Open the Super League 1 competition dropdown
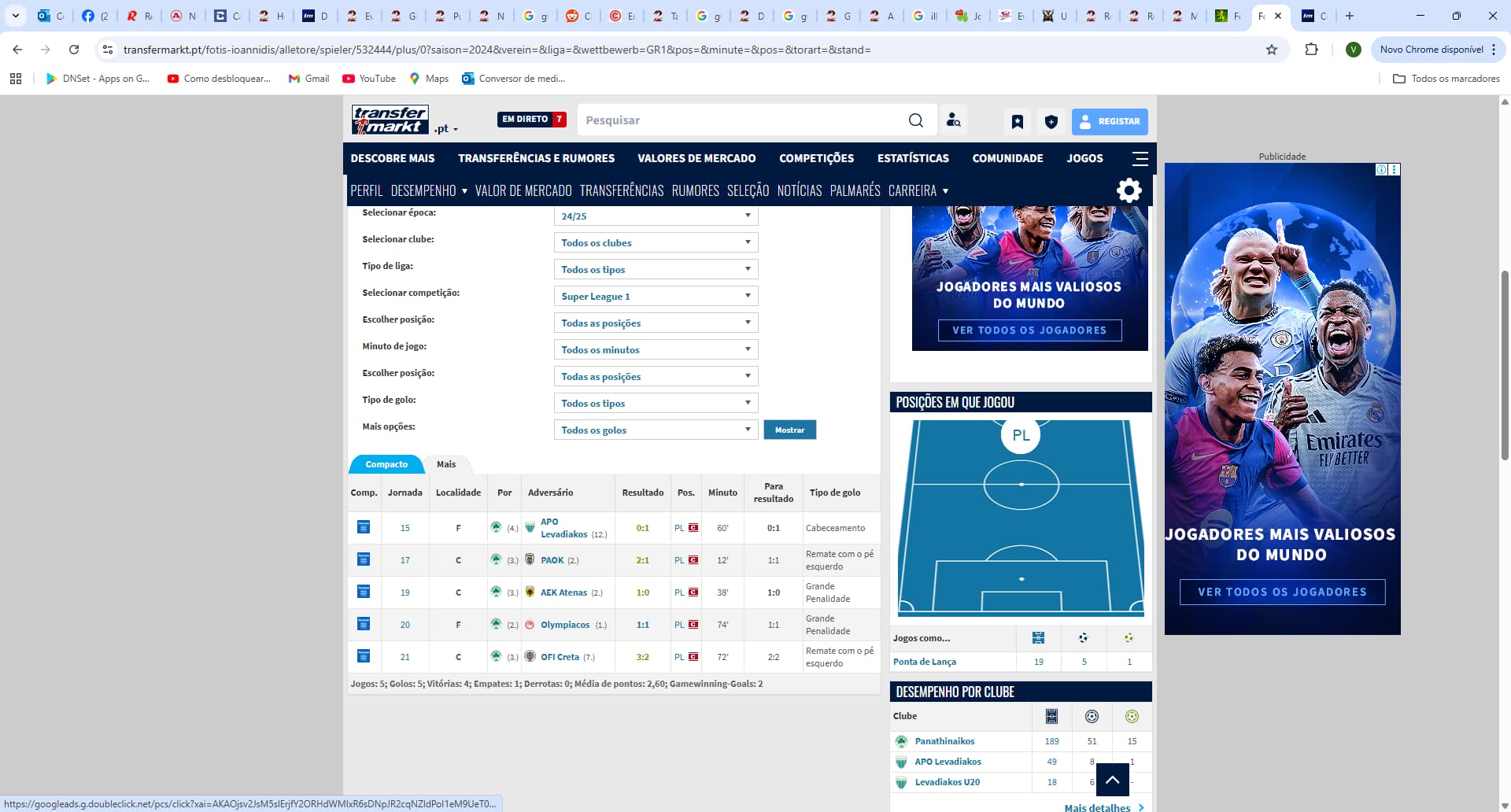 tap(656, 296)
